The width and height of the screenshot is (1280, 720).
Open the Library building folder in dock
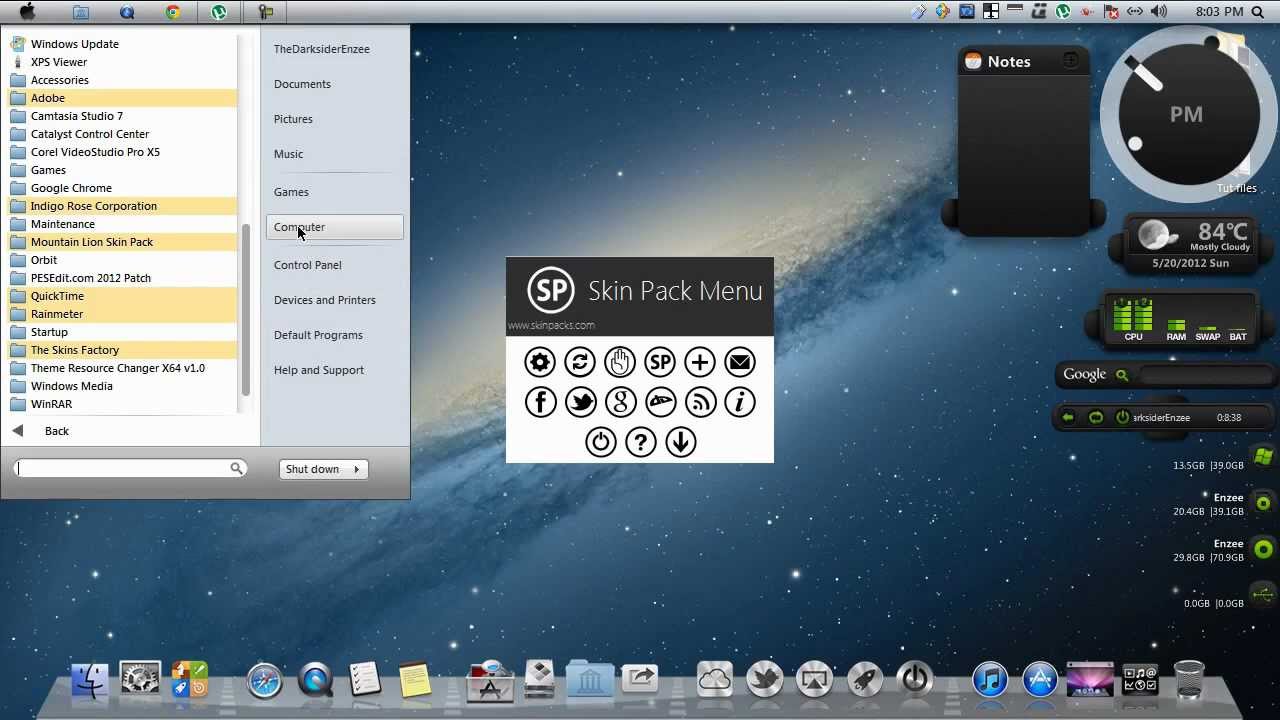(x=590, y=680)
